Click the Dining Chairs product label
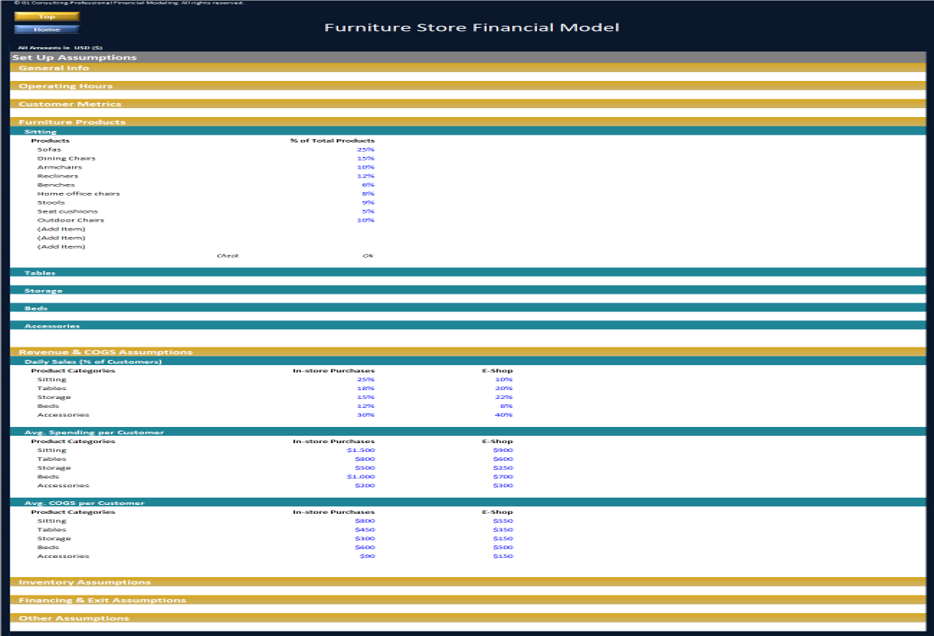This screenshot has width=934, height=636. pyautogui.click(x=66, y=158)
